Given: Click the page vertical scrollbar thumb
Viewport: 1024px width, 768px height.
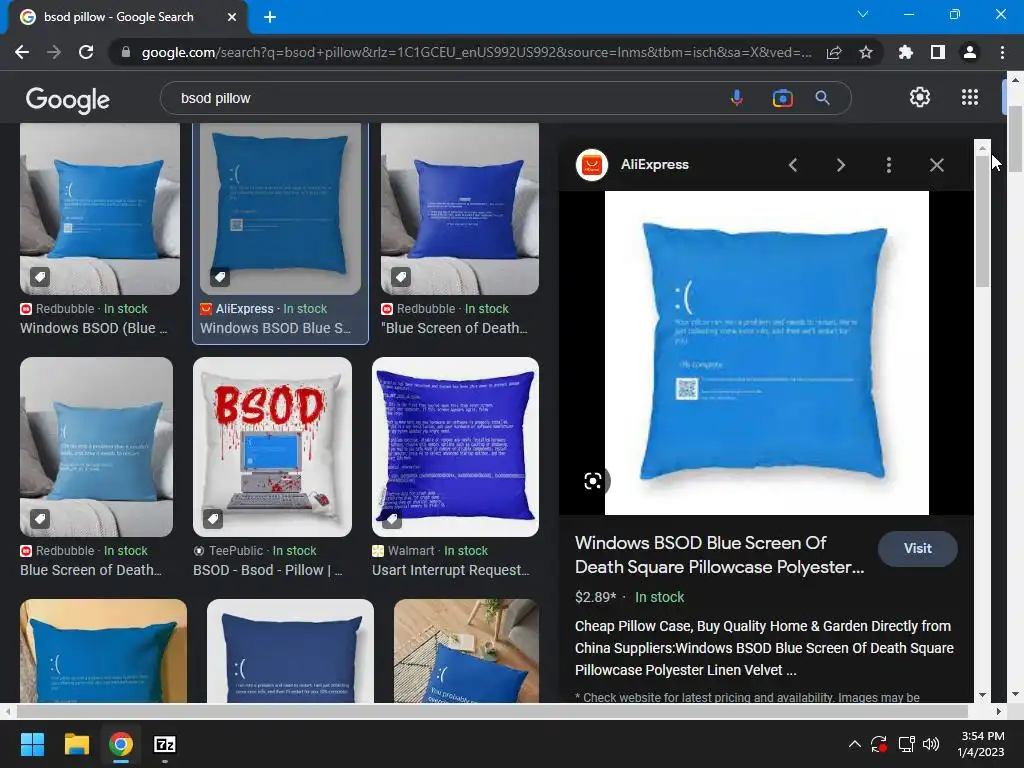Looking at the screenshot, I should click(1015, 138).
